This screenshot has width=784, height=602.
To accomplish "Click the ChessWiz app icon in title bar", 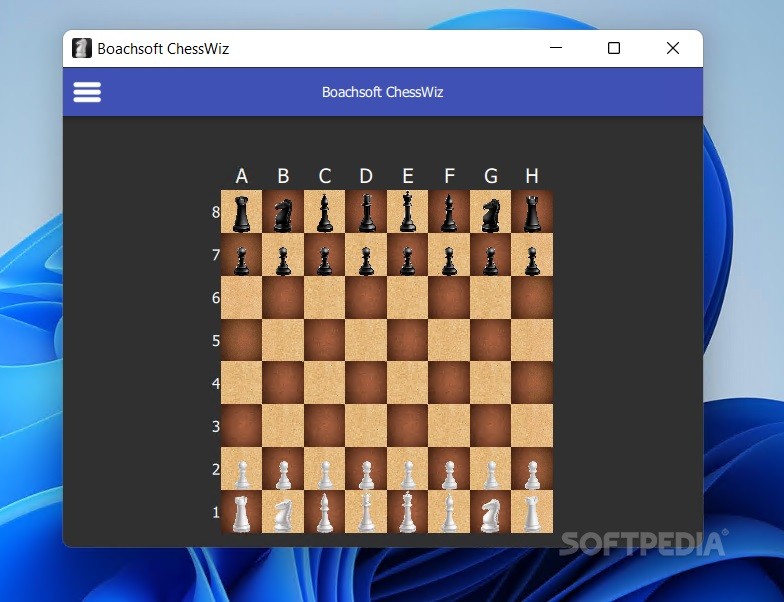I will (x=82, y=48).
